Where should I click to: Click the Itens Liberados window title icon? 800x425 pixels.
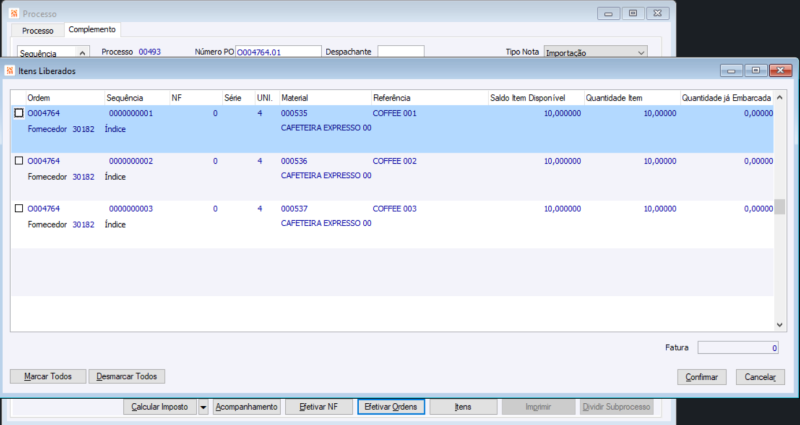pos(10,71)
